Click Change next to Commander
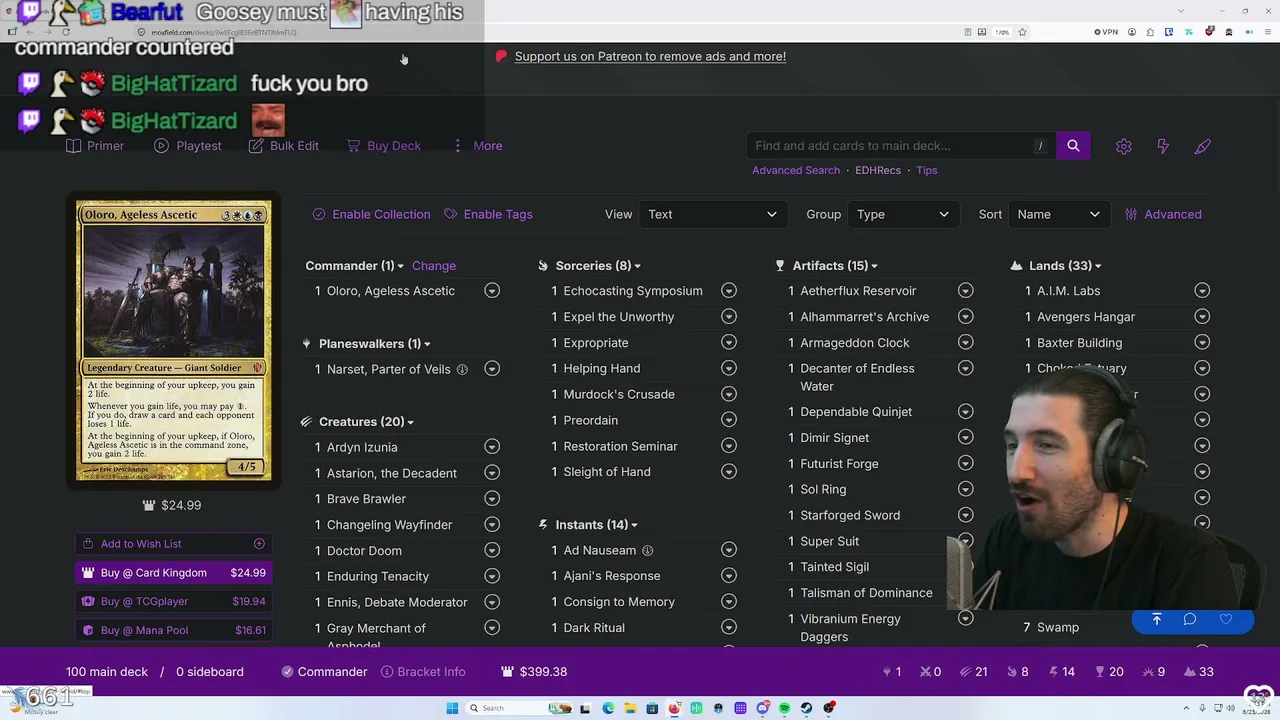 [434, 266]
